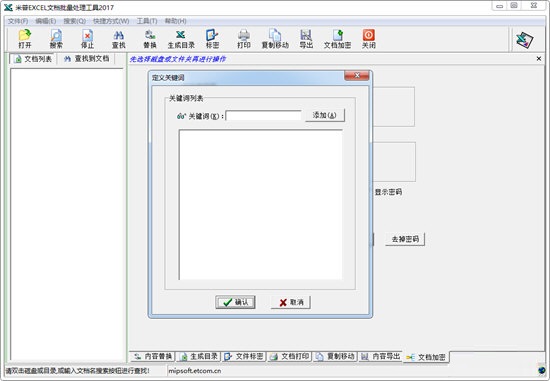This screenshot has height=381, width=550.
Task: Select the 复制移动 bottom tab
Action: [x=335, y=356]
